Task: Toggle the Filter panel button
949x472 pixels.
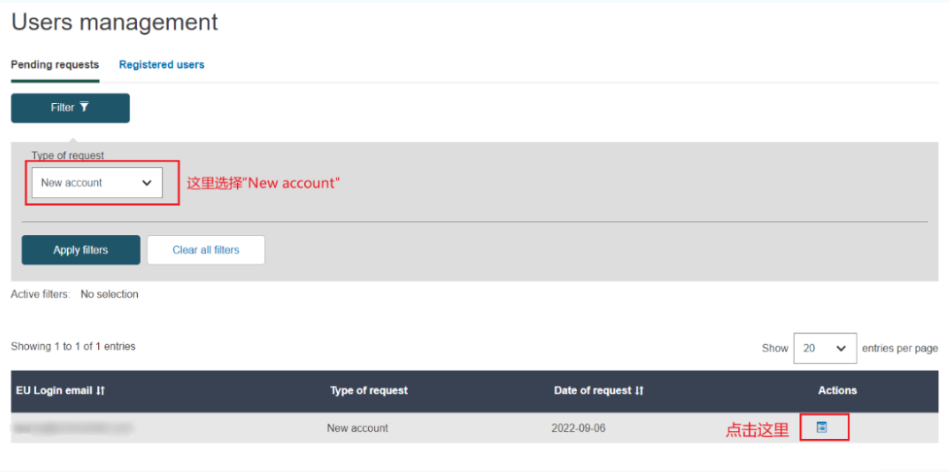Action: (x=70, y=108)
